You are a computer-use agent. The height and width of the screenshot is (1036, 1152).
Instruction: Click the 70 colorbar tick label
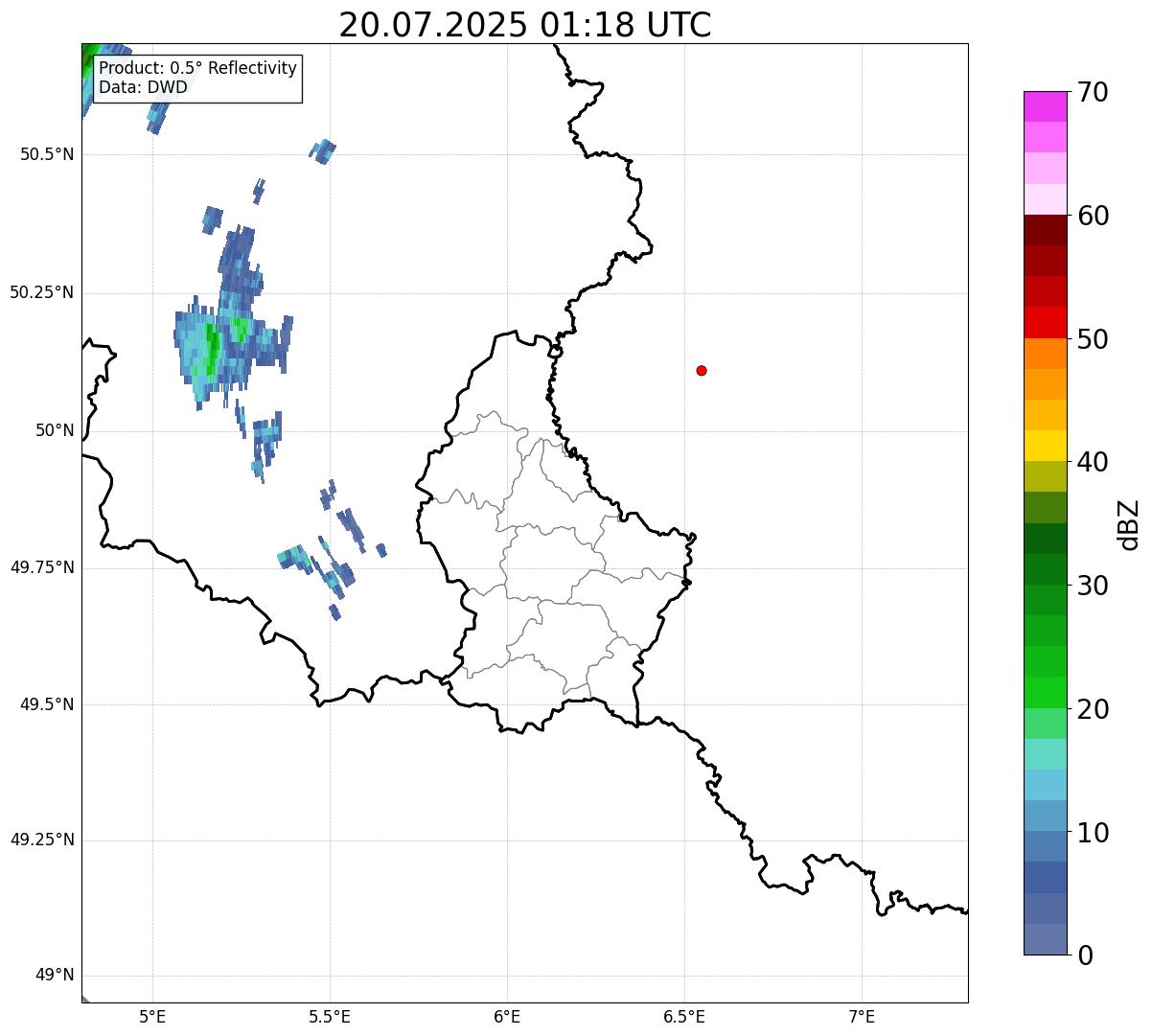1093,92
